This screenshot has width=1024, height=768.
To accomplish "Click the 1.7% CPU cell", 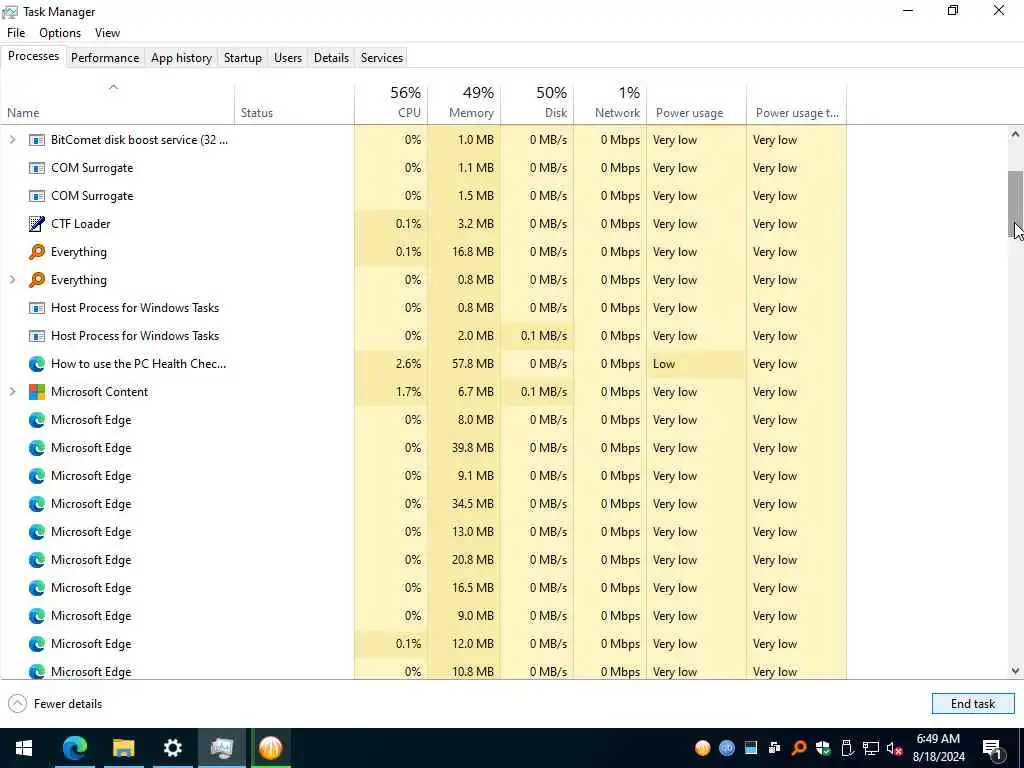I will point(391,392).
